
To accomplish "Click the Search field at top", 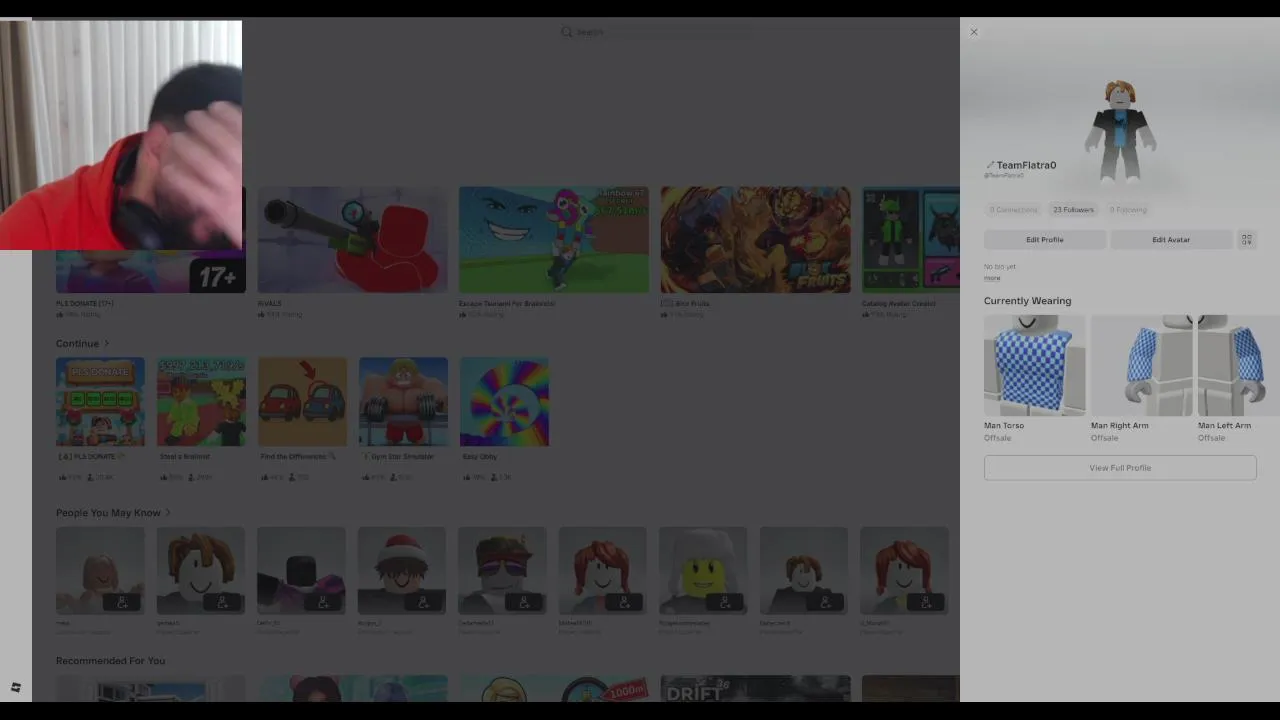I will coord(655,32).
